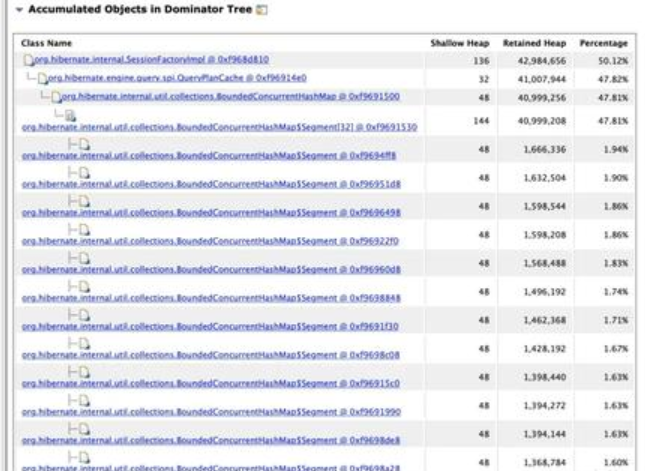The width and height of the screenshot is (645, 471).
Task: Select the 1.83% percentage cell
Action: (x=616, y=263)
